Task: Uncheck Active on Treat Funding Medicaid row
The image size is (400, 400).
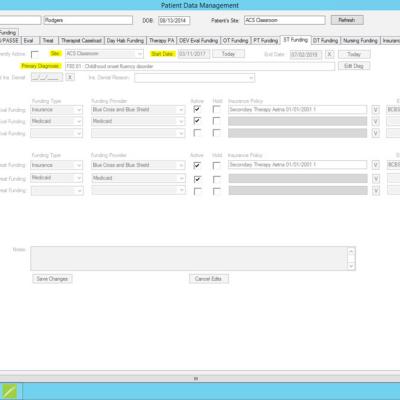Action: [x=197, y=179]
